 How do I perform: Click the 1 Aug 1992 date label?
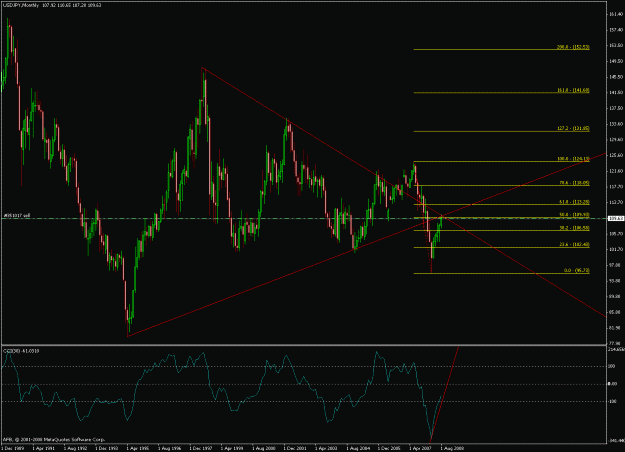point(75,448)
